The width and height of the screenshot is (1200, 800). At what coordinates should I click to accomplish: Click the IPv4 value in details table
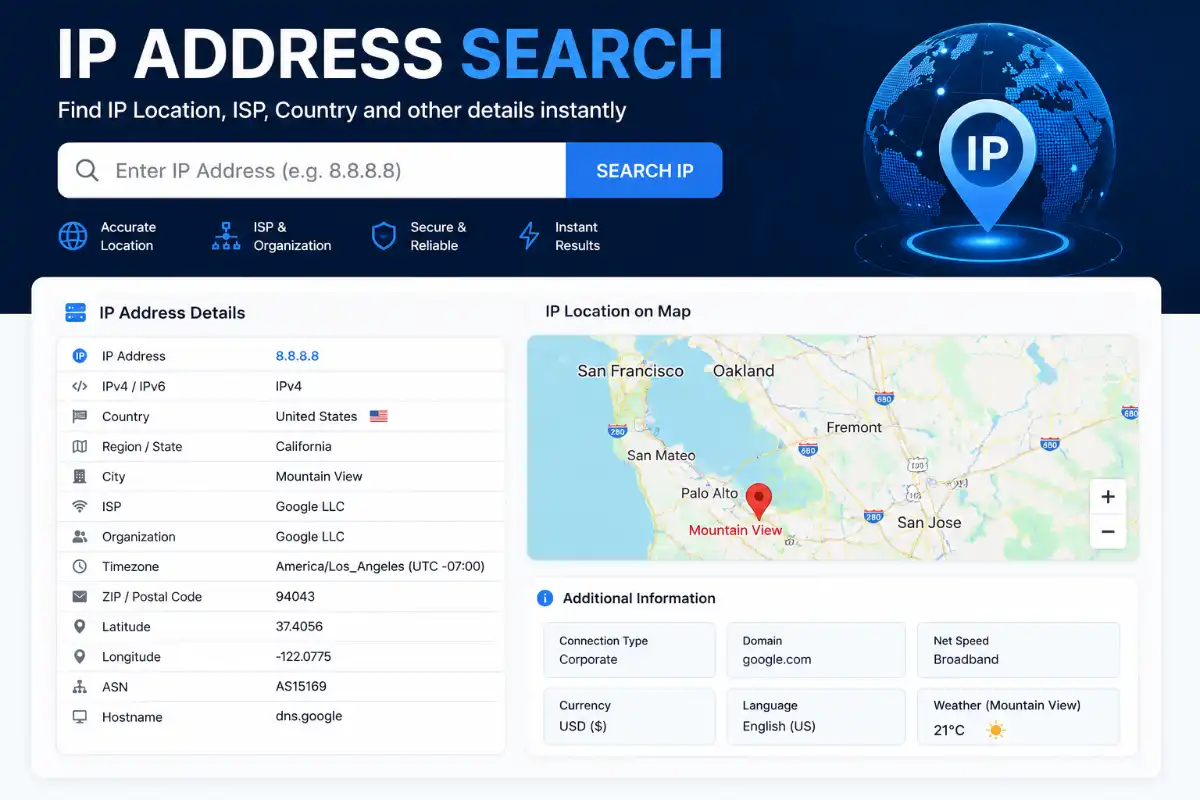(289, 386)
